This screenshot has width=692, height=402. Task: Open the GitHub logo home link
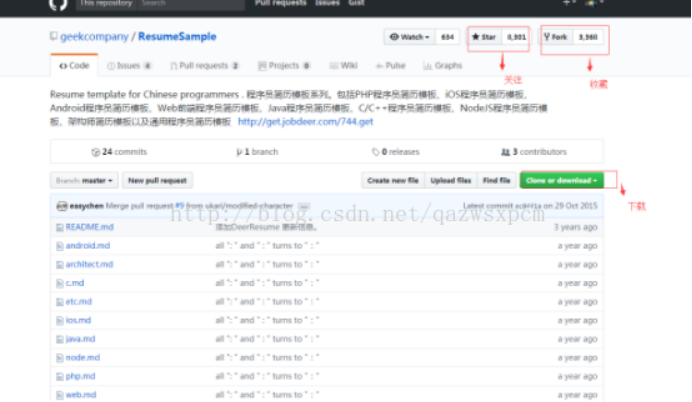tap(58, 4)
